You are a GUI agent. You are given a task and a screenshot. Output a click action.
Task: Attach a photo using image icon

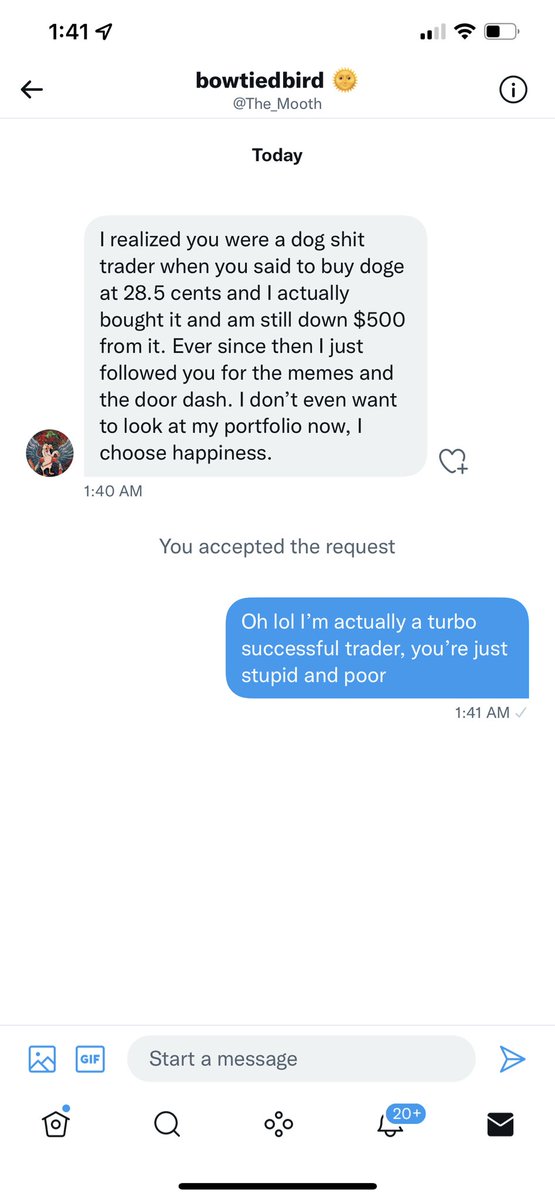[42, 1059]
